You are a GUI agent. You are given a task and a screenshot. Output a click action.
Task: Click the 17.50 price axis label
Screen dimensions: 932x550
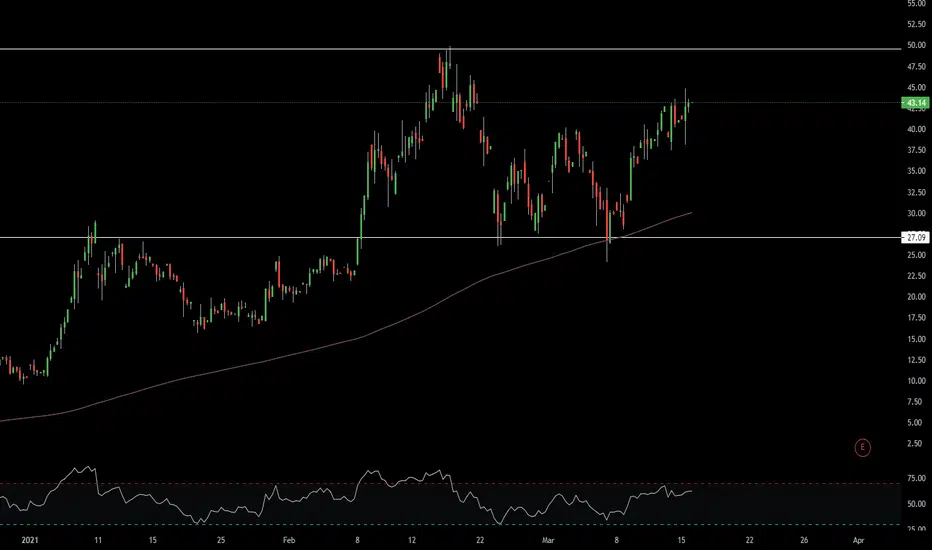click(x=916, y=318)
